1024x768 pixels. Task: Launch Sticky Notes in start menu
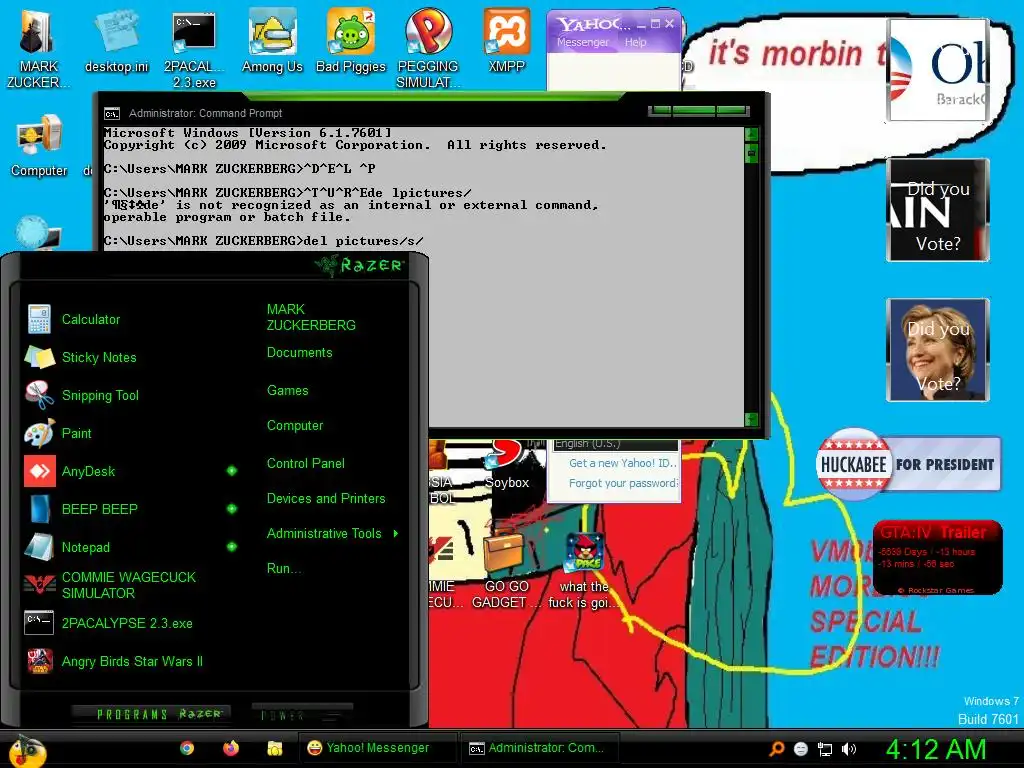pyautogui.click(x=81, y=357)
